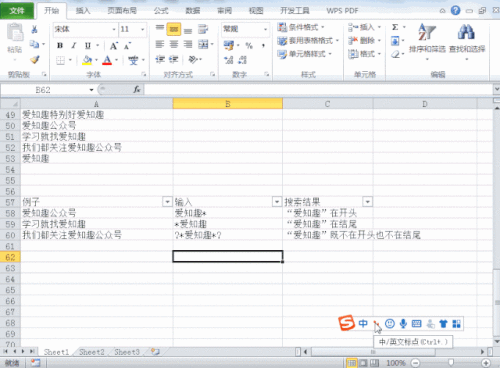This screenshot has height=368, width=500.
Task: Open Format as Table (套用表格格式) menu
Action: (x=308, y=41)
